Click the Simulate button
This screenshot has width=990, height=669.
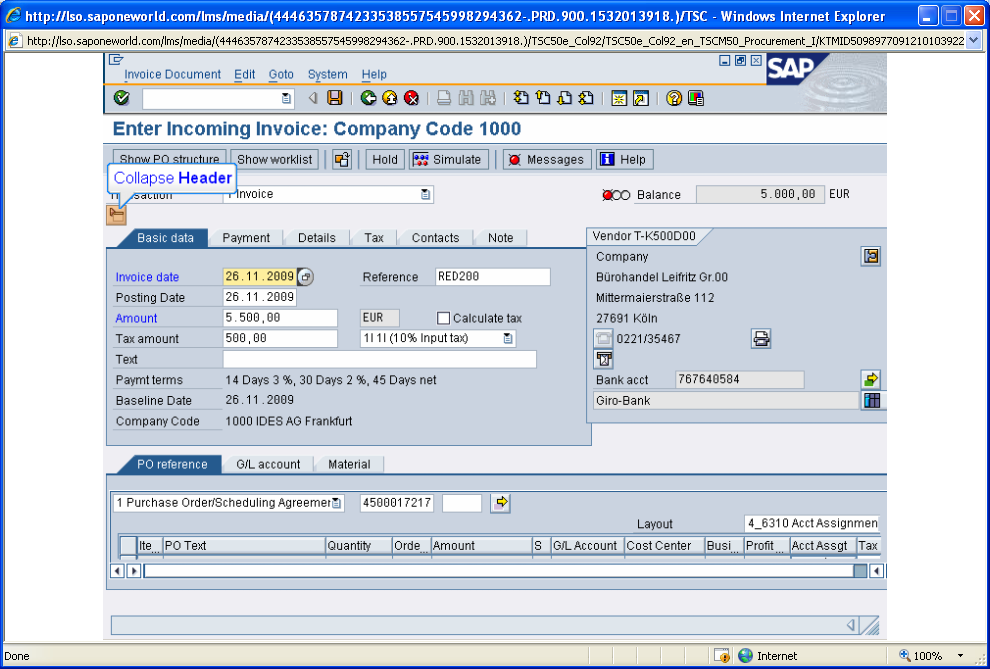pos(449,160)
